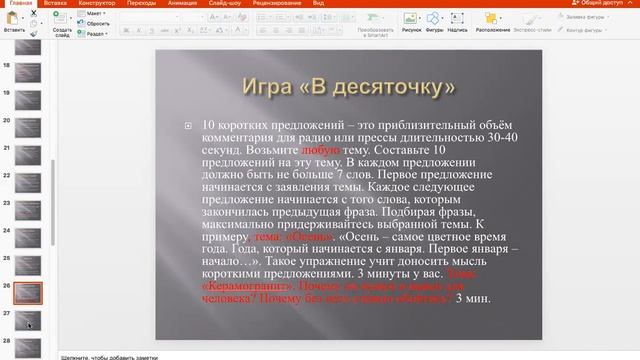This screenshot has width=640, height=360.
Task: Insert text box with Надпись icon
Action: pyautogui.click(x=457, y=18)
